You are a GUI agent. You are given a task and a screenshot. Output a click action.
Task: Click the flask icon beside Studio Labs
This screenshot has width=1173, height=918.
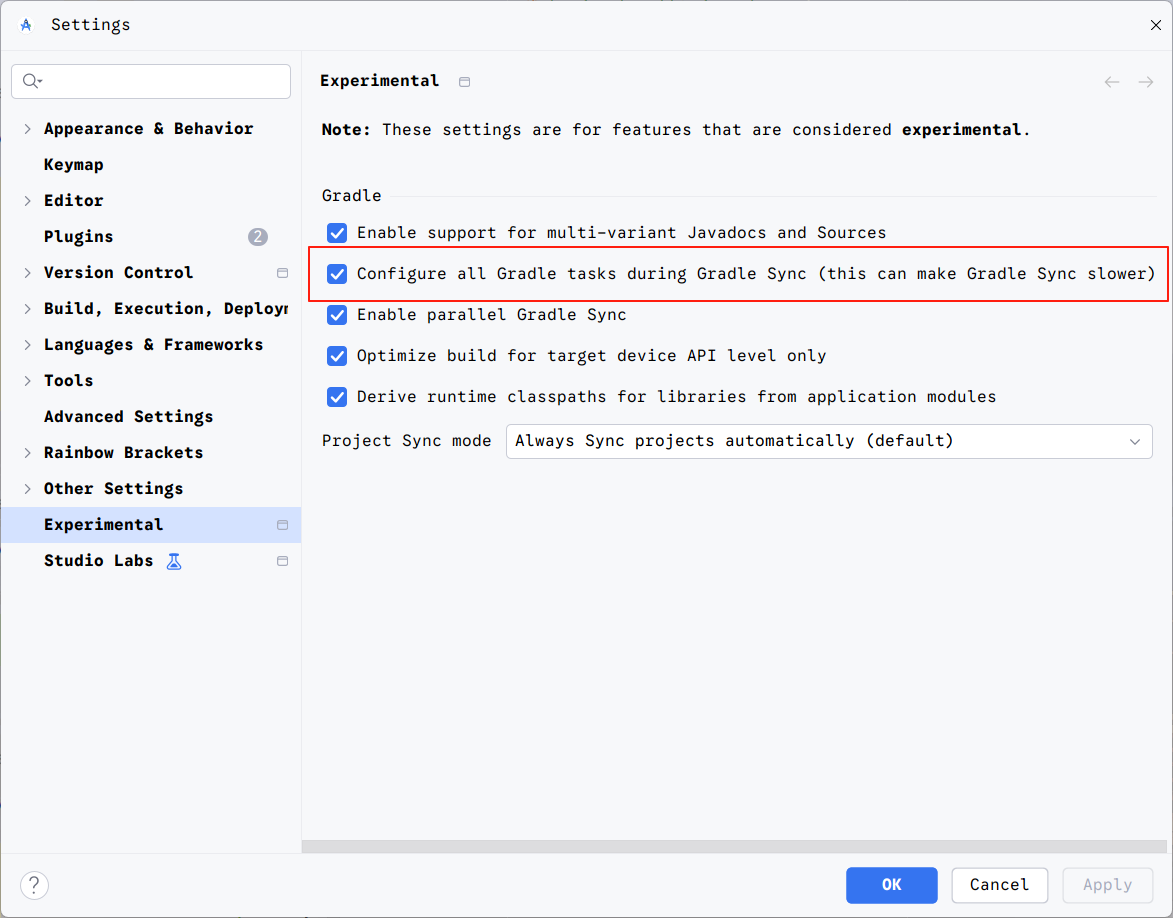coord(174,561)
